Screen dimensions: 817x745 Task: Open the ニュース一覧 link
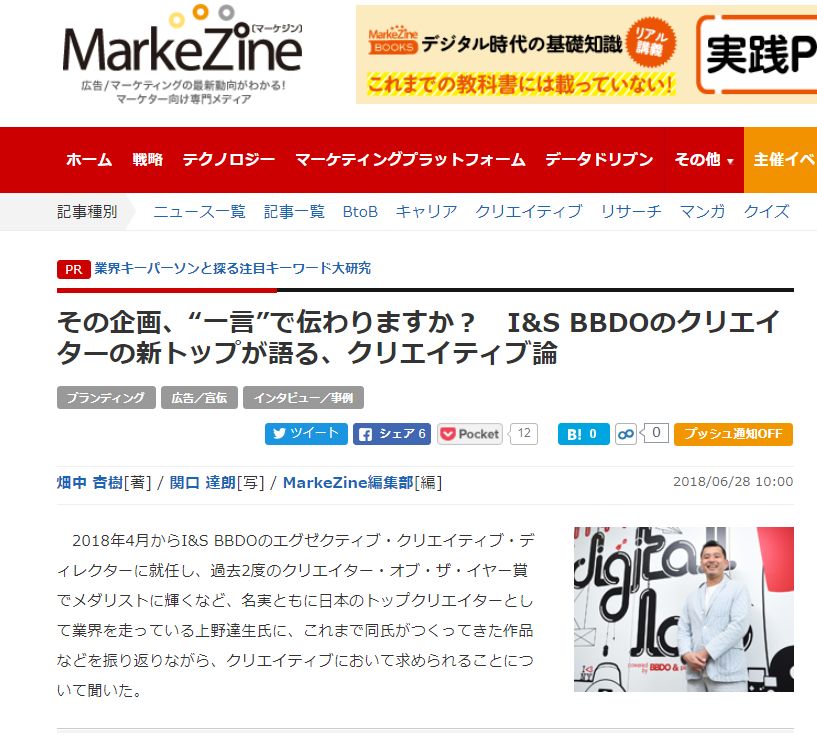(199, 212)
